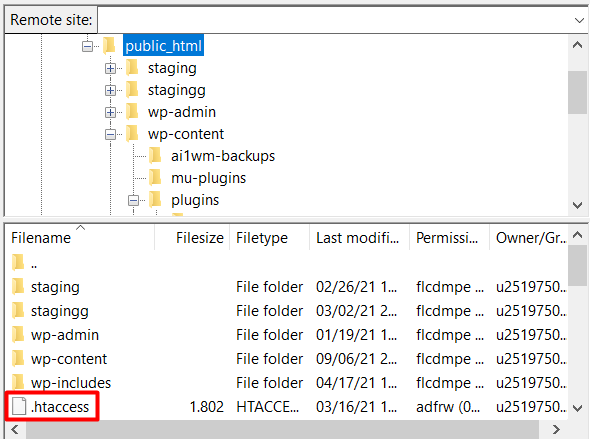Image resolution: width=590 pixels, height=439 pixels.
Task: Select the mu-plugins folder icon in tree
Action: coord(155,178)
